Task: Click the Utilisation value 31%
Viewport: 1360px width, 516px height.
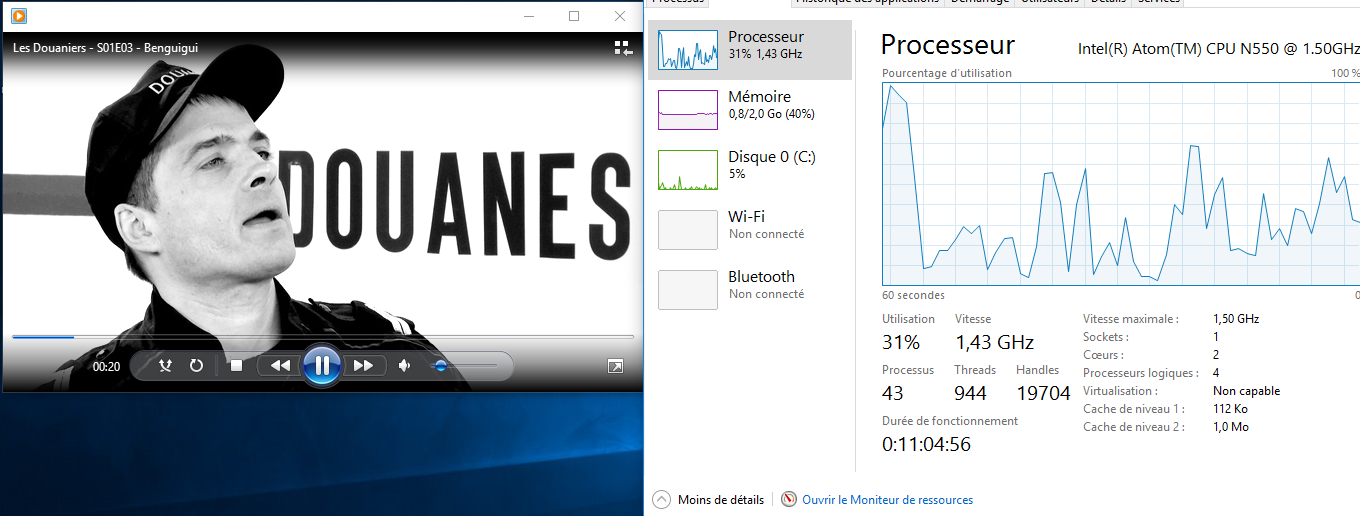Action: click(x=901, y=342)
